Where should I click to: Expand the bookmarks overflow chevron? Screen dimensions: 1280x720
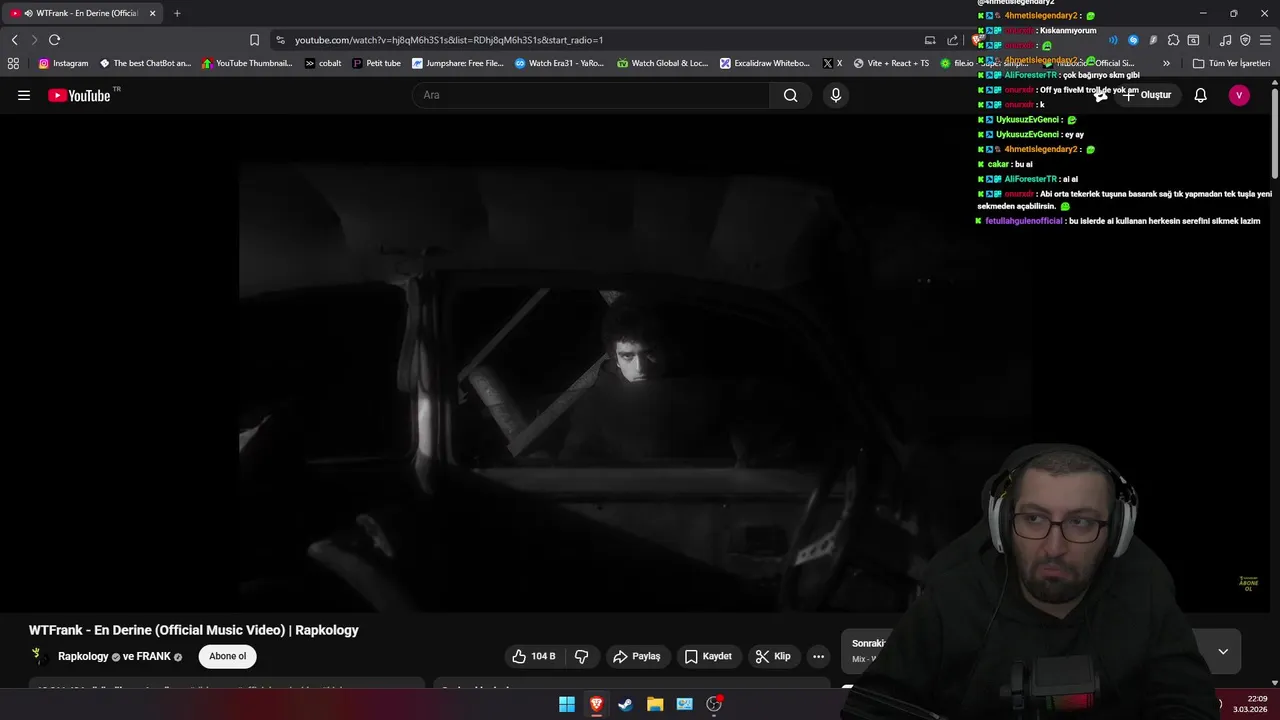click(1166, 63)
